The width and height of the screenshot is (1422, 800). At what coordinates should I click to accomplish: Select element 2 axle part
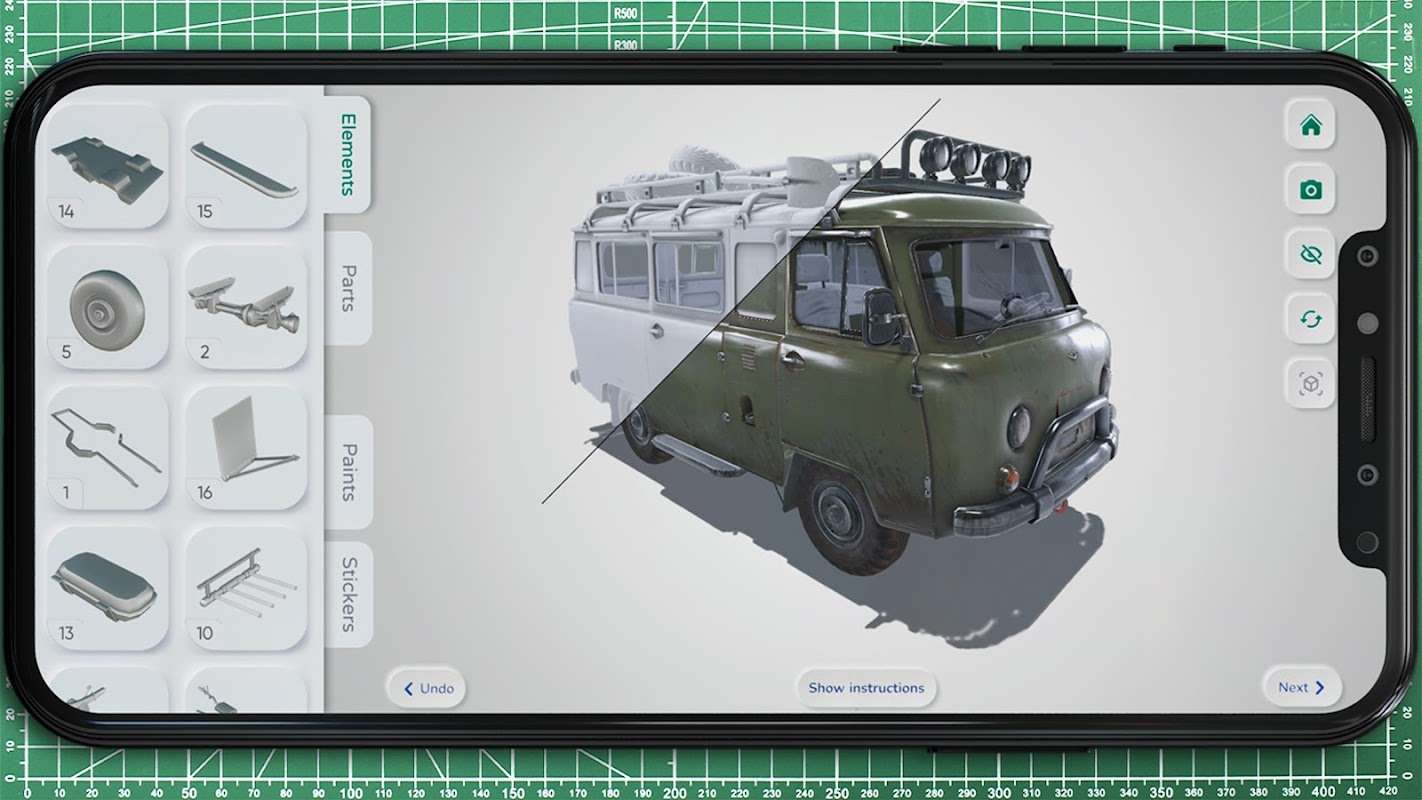pyautogui.click(x=246, y=308)
